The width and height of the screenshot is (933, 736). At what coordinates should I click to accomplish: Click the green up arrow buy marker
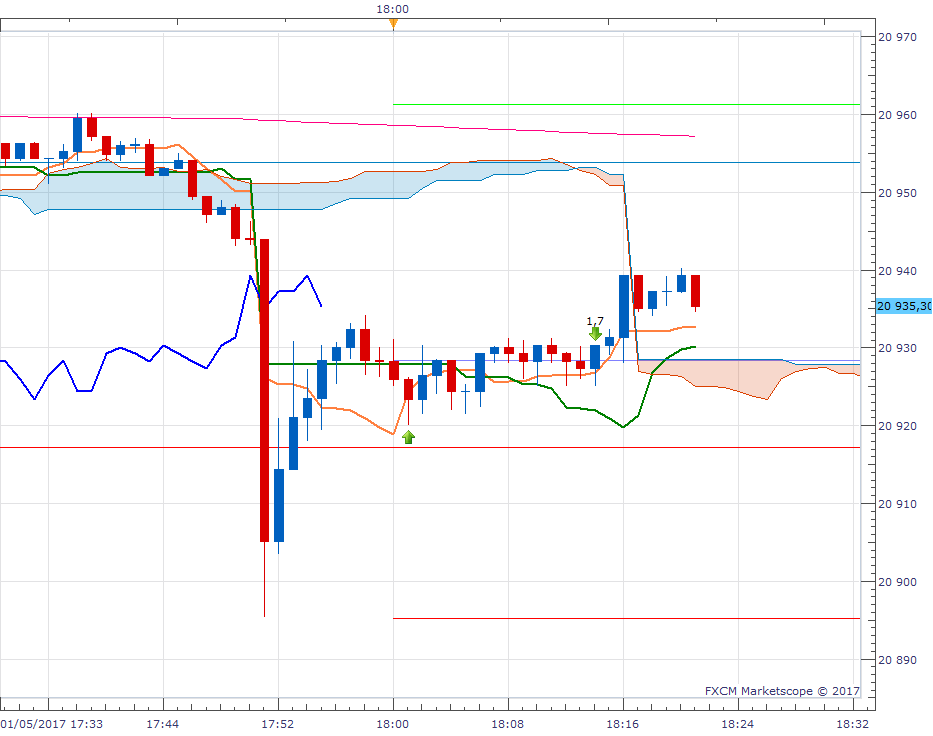click(408, 437)
